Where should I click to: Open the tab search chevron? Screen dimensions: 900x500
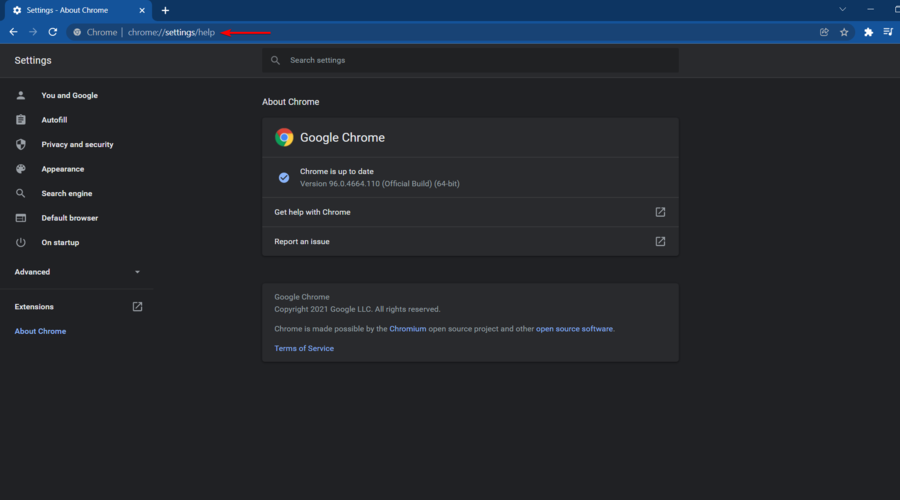(842, 10)
